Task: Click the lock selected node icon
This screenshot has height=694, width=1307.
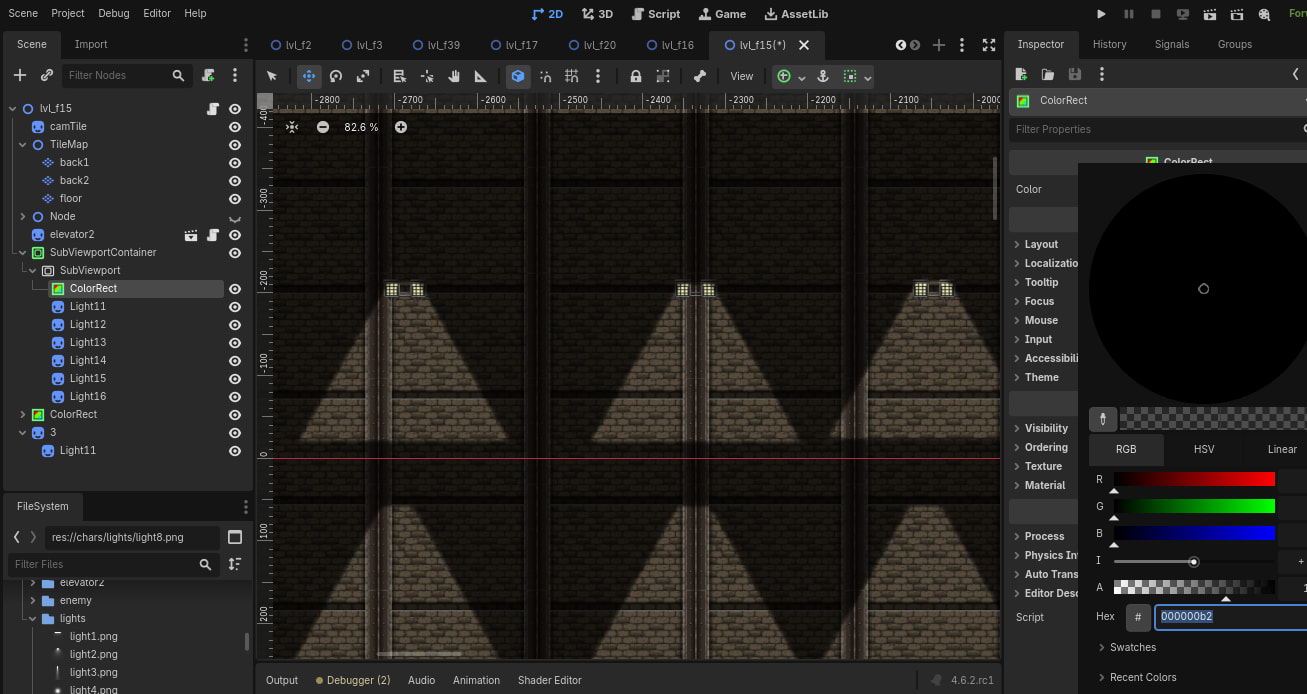Action: pyautogui.click(x=635, y=76)
